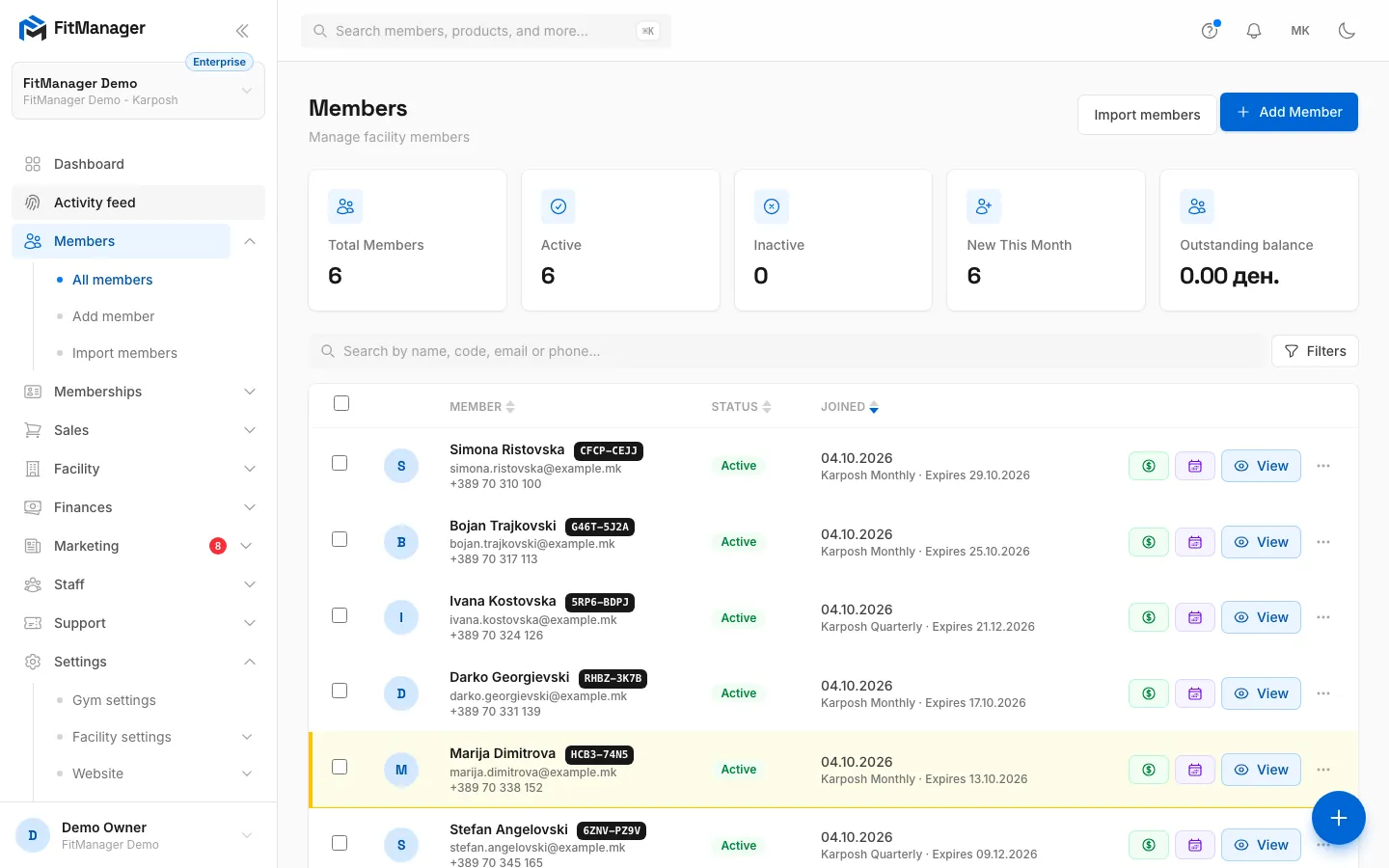The width and height of the screenshot is (1389, 868).
Task: Toggle the select-all checkbox in table header
Action: tap(341, 403)
